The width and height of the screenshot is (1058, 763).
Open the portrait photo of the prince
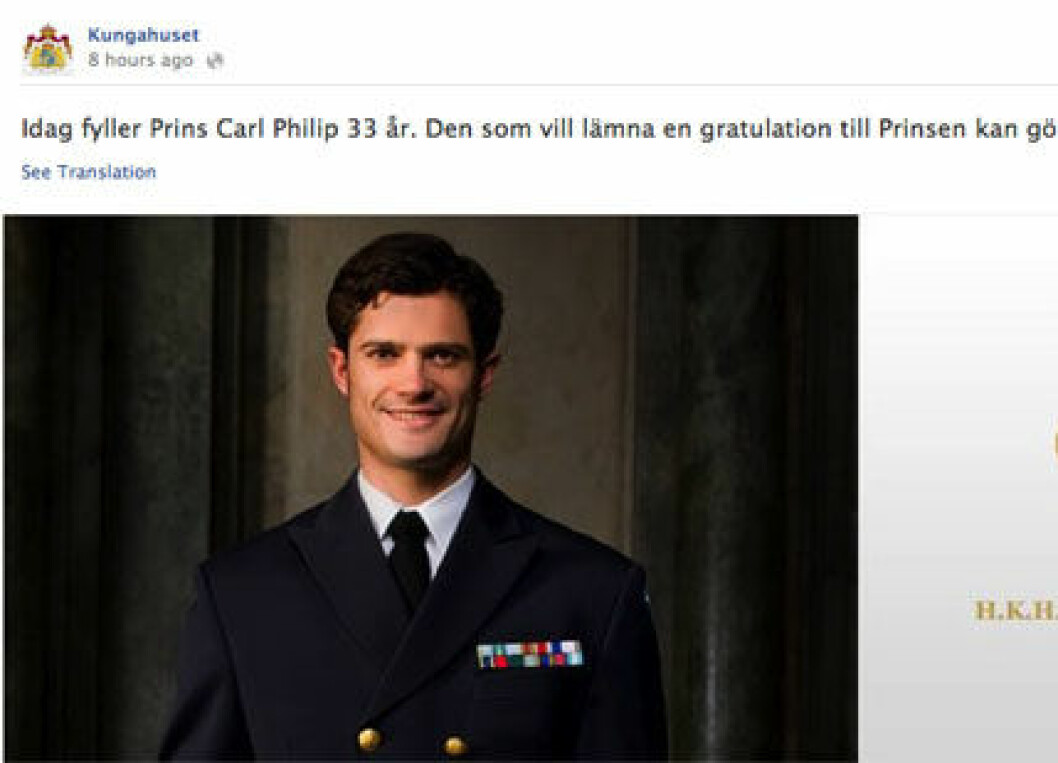[430, 488]
